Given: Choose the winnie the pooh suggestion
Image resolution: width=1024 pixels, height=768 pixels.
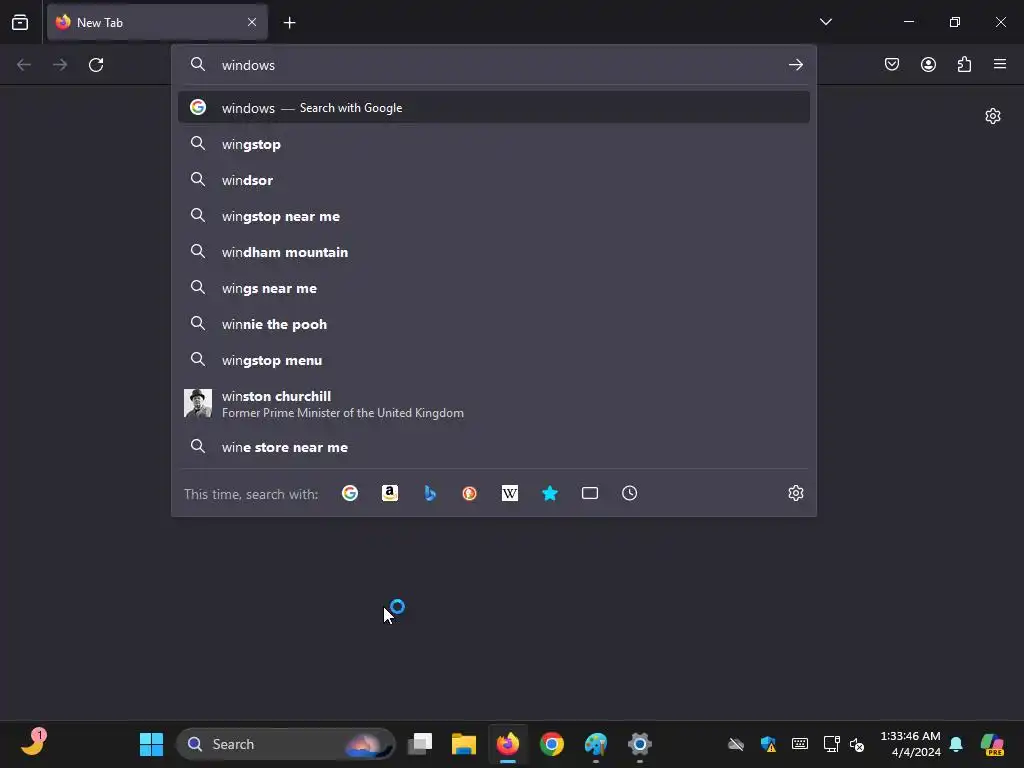Looking at the screenshot, I should pyautogui.click(x=494, y=324).
